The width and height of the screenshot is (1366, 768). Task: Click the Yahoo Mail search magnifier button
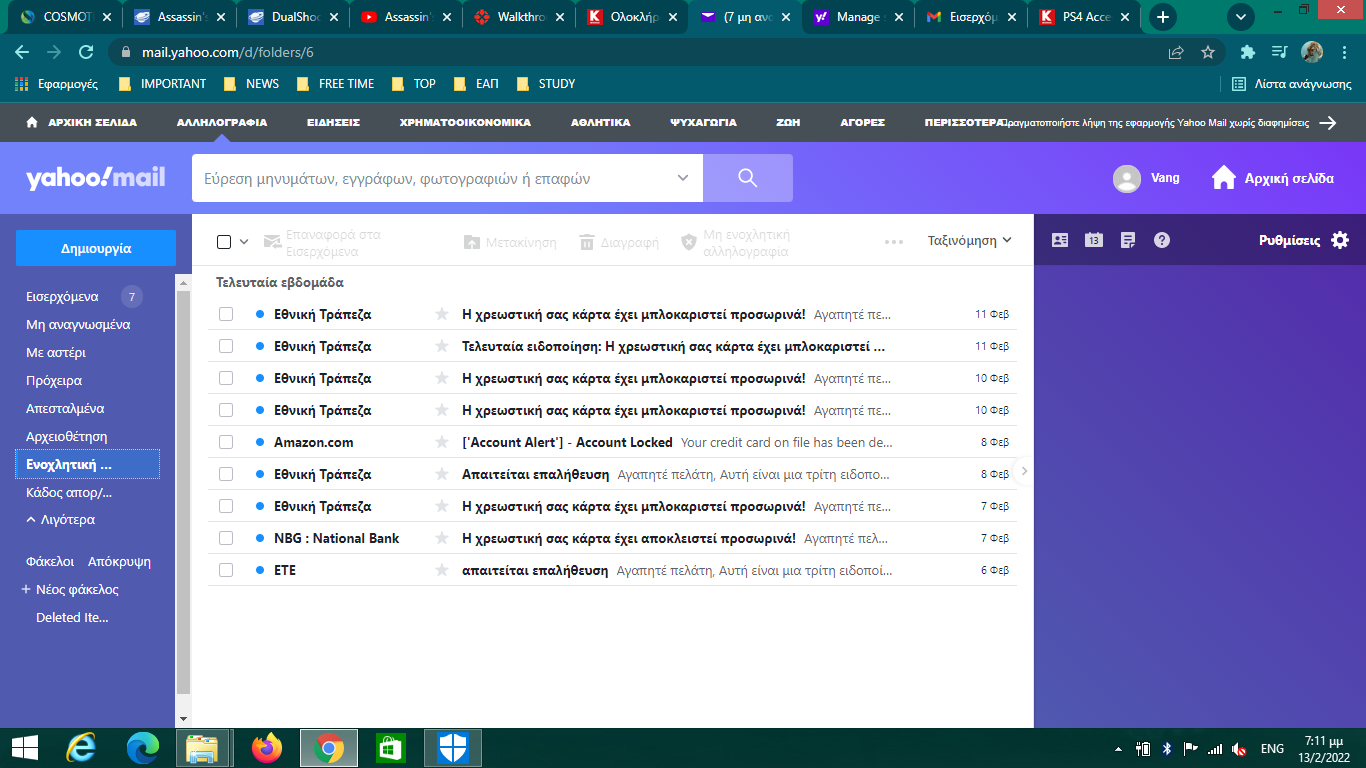point(748,178)
